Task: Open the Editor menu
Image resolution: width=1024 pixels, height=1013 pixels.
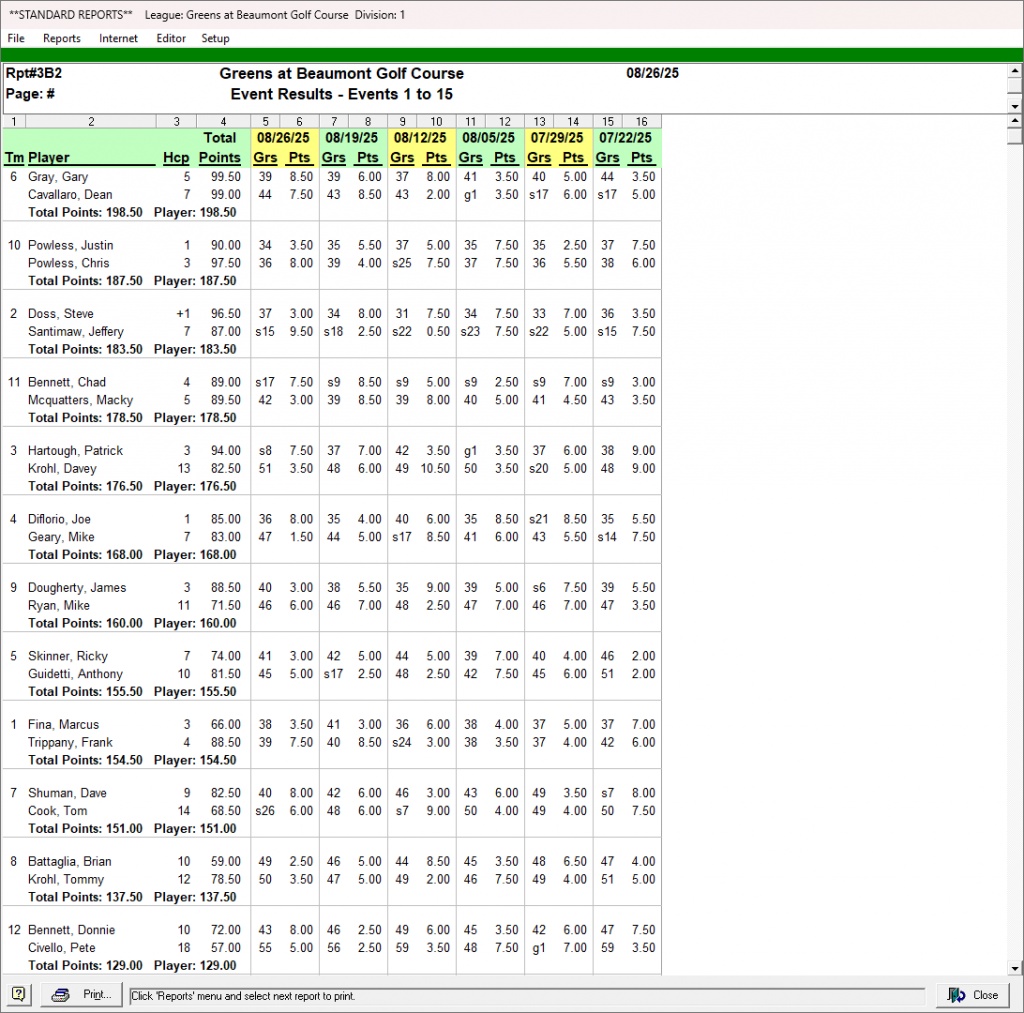Action: point(171,39)
